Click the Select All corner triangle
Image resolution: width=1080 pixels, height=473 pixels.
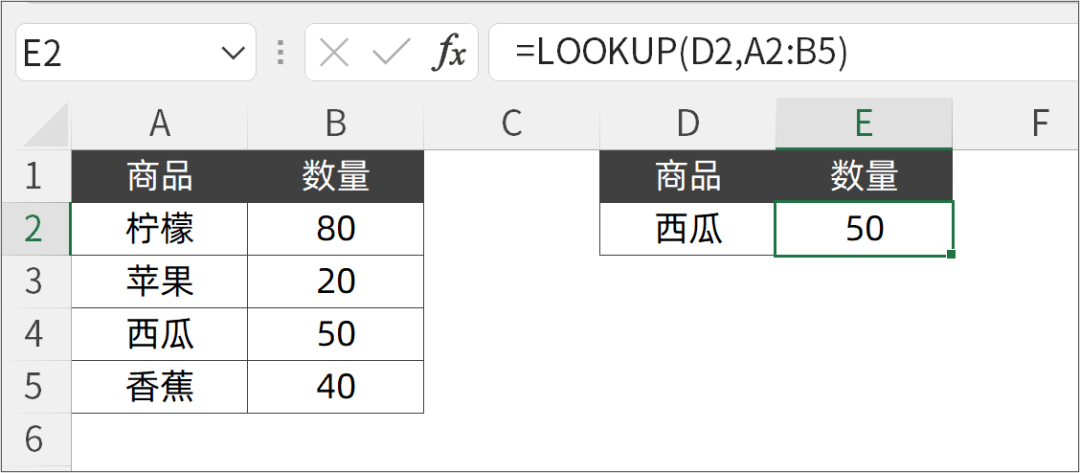(x=46, y=125)
